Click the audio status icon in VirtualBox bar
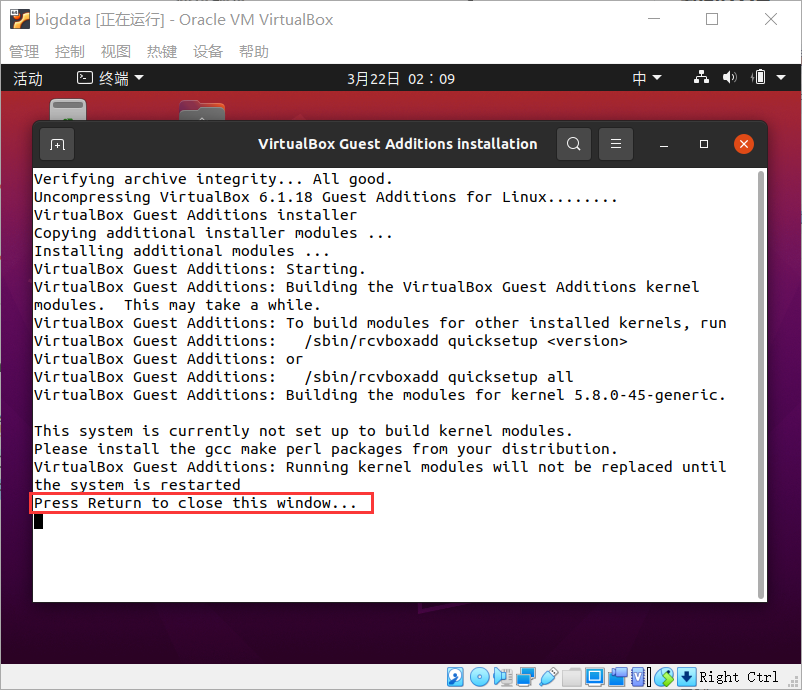Screen dimensions: 802x690 pos(503,677)
